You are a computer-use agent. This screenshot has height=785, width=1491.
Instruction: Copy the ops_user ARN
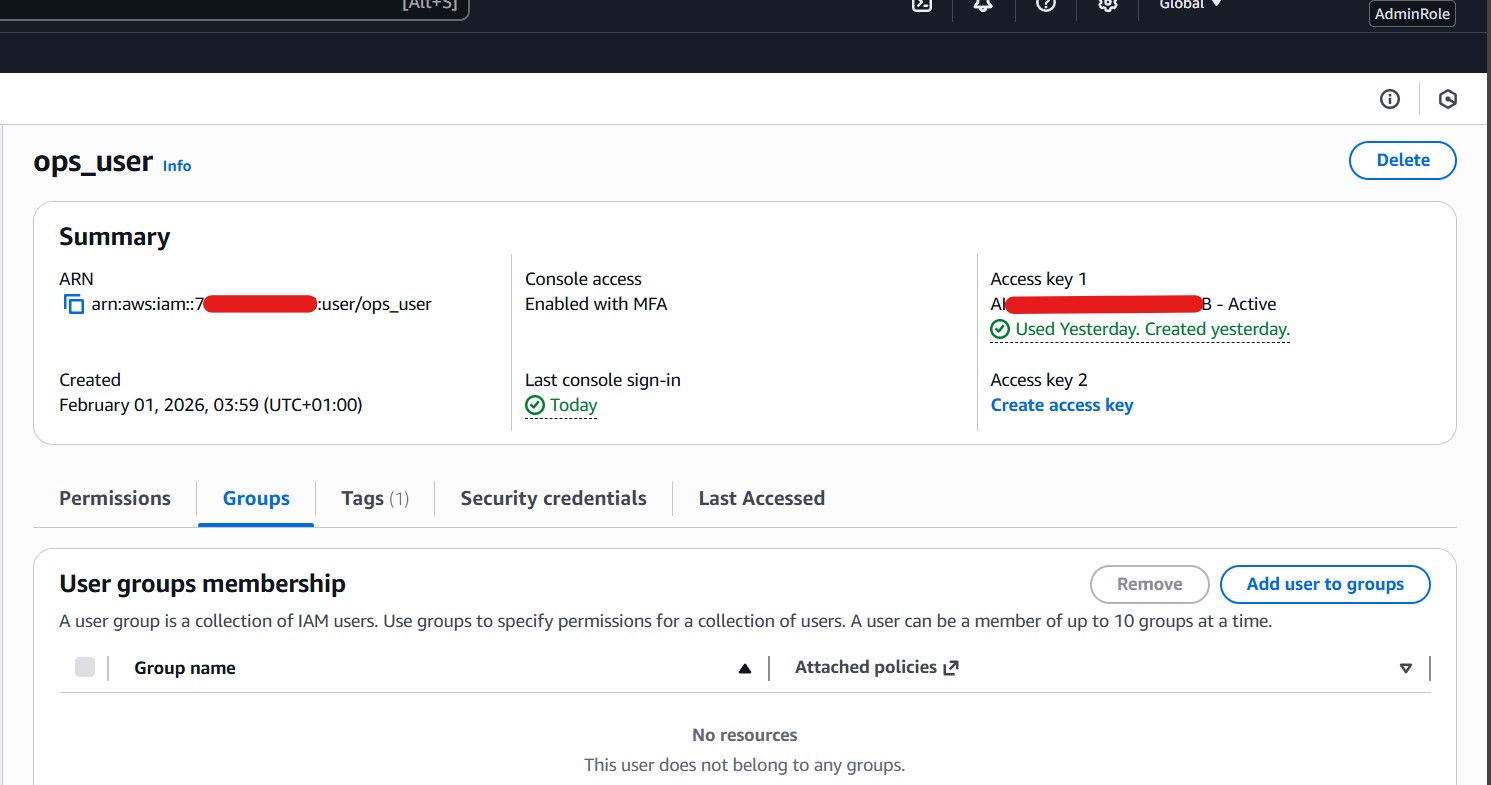coord(74,305)
